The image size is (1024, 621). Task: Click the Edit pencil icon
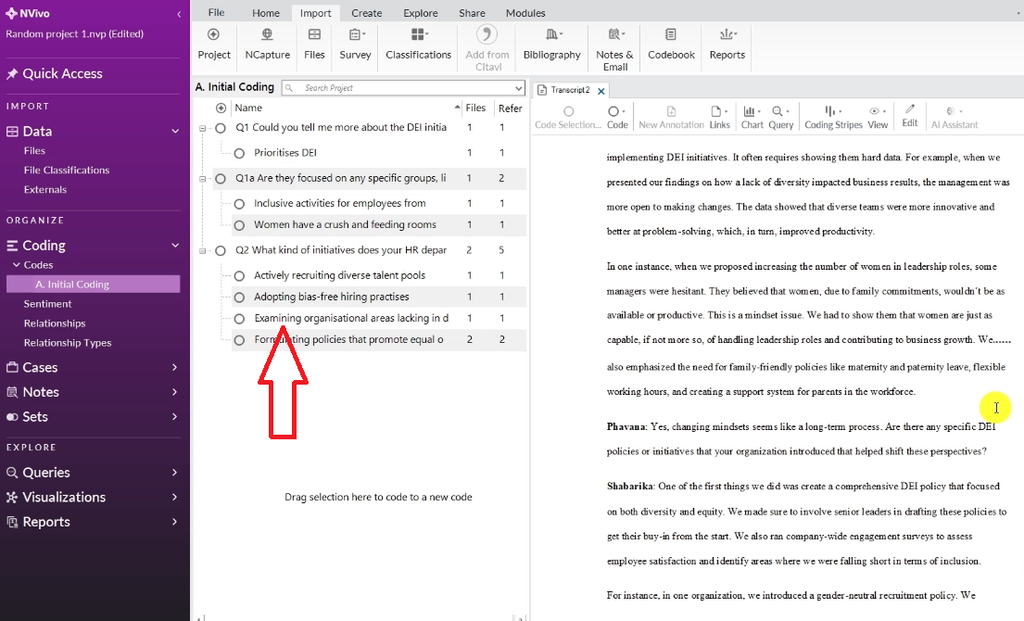[x=910, y=110]
